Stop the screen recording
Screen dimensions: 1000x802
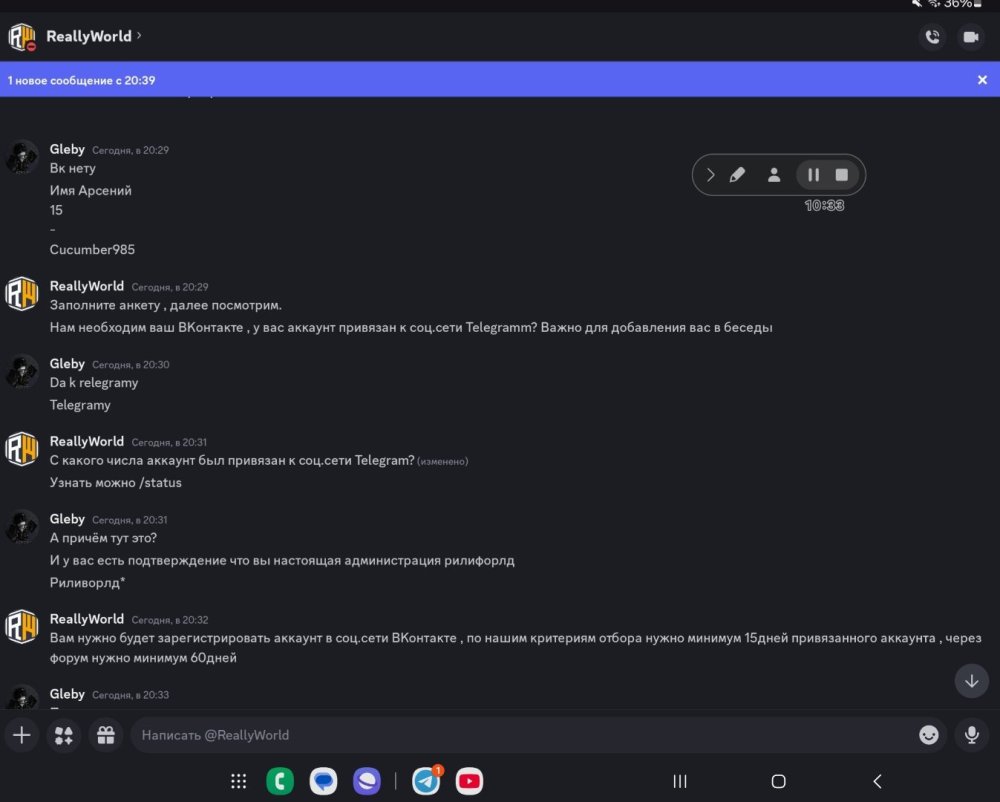pos(842,175)
